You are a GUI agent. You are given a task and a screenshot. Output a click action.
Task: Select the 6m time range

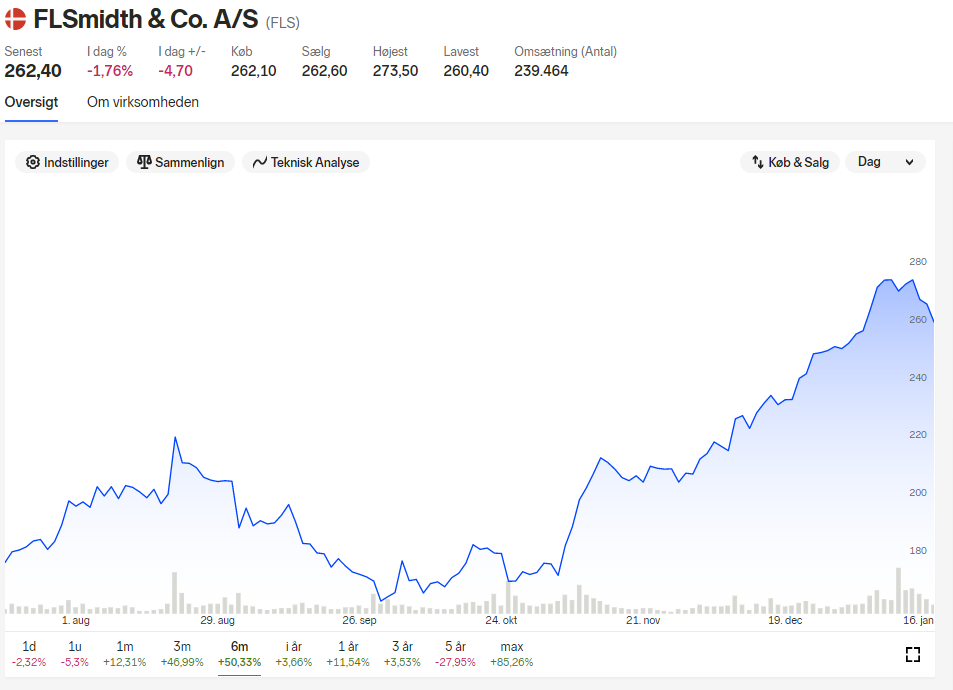pyautogui.click(x=239, y=654)
